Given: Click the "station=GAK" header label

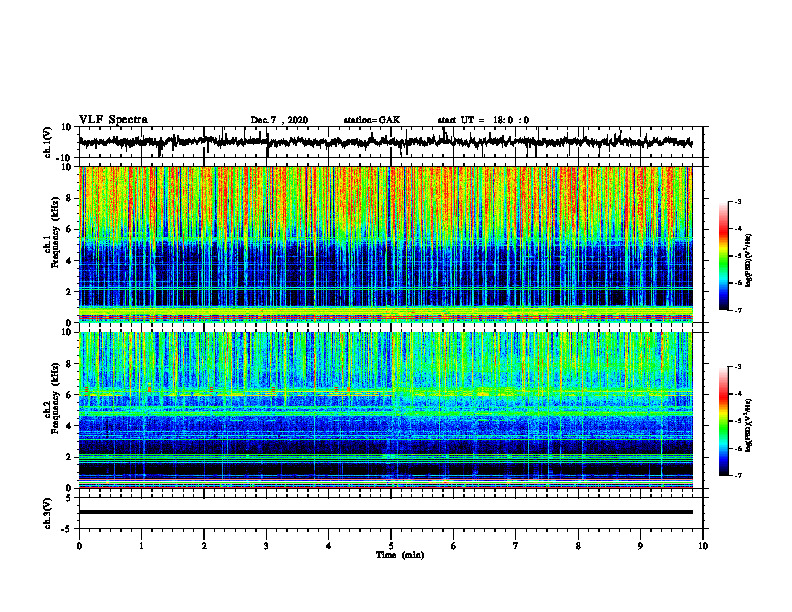Looking at the screenshot, I should 372,120.
